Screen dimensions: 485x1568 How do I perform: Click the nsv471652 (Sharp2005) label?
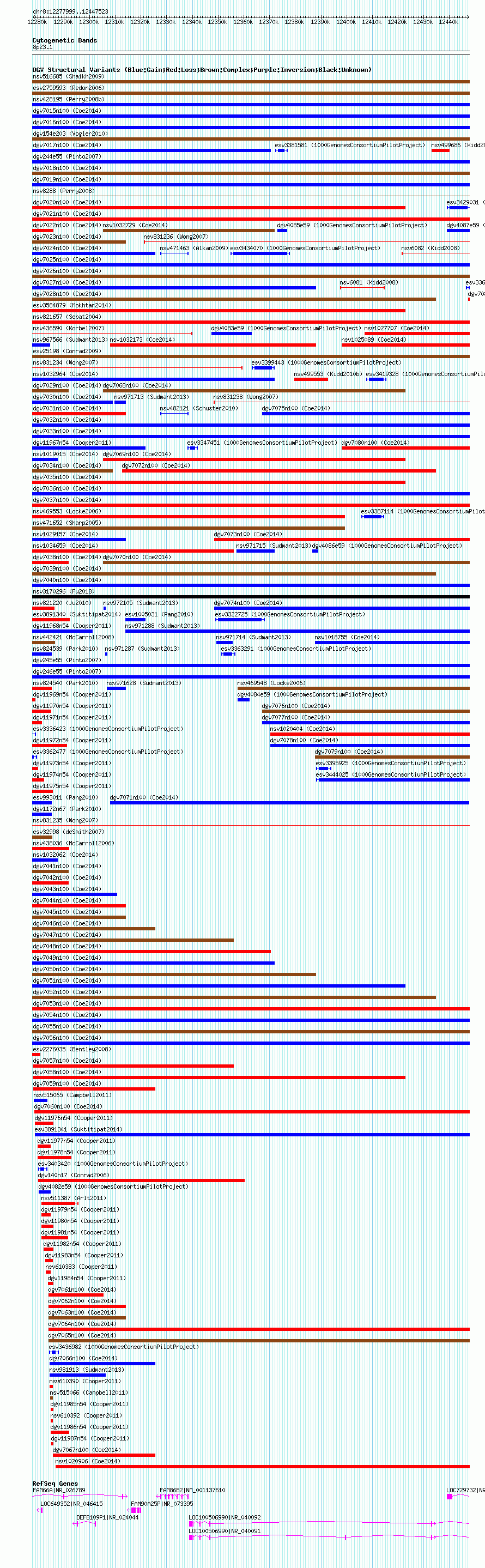tap(67, 523)
